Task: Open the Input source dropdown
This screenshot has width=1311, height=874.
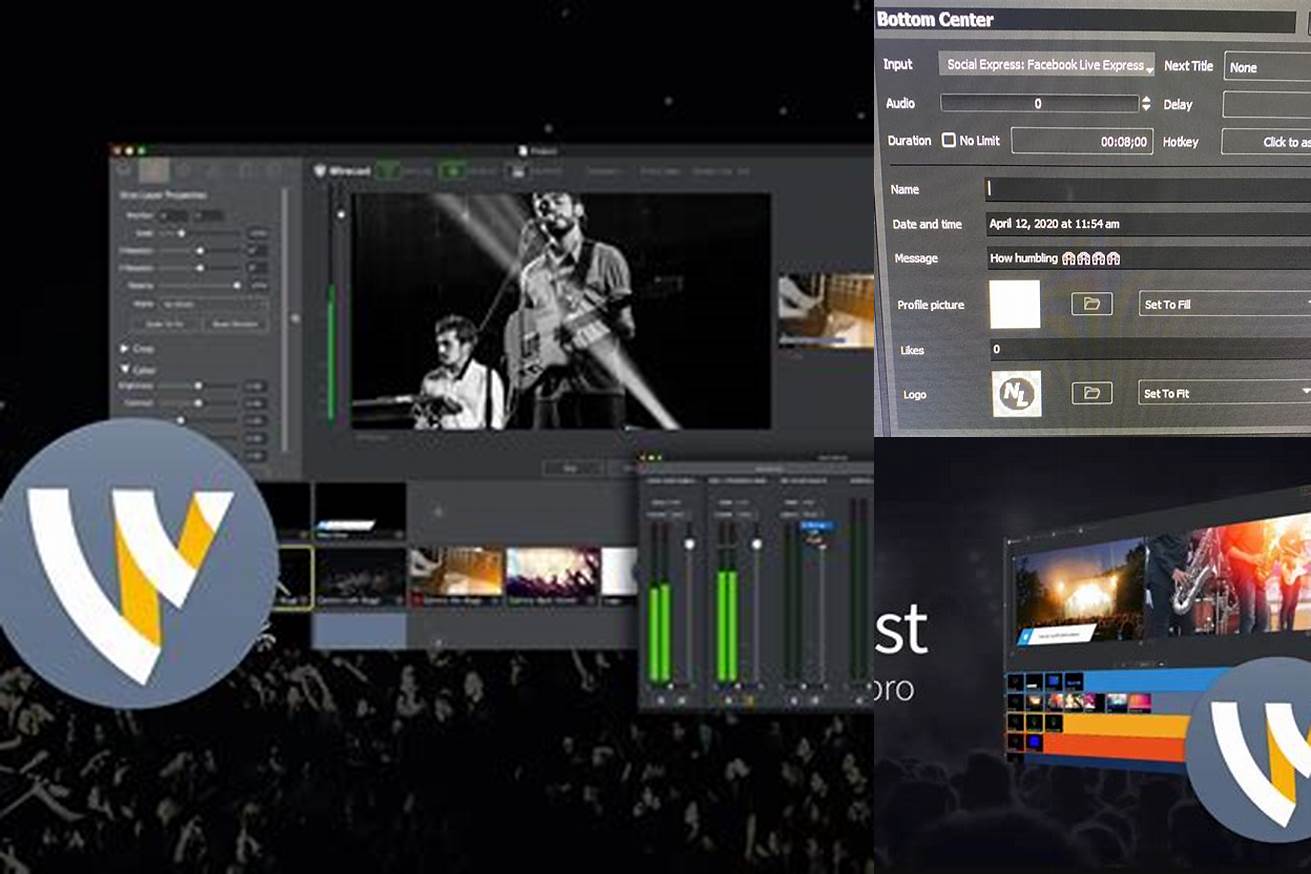Action: point(1046,65)
